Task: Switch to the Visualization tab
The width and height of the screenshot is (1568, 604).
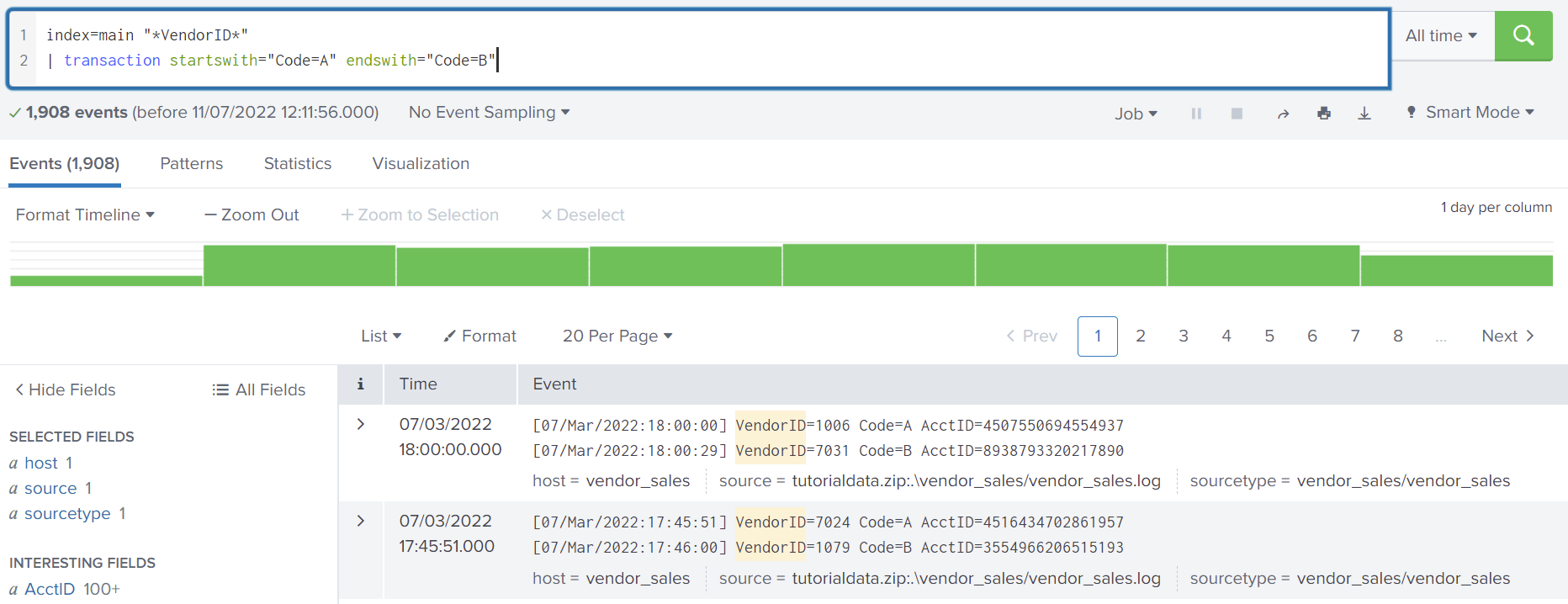Action: [421, 163]
